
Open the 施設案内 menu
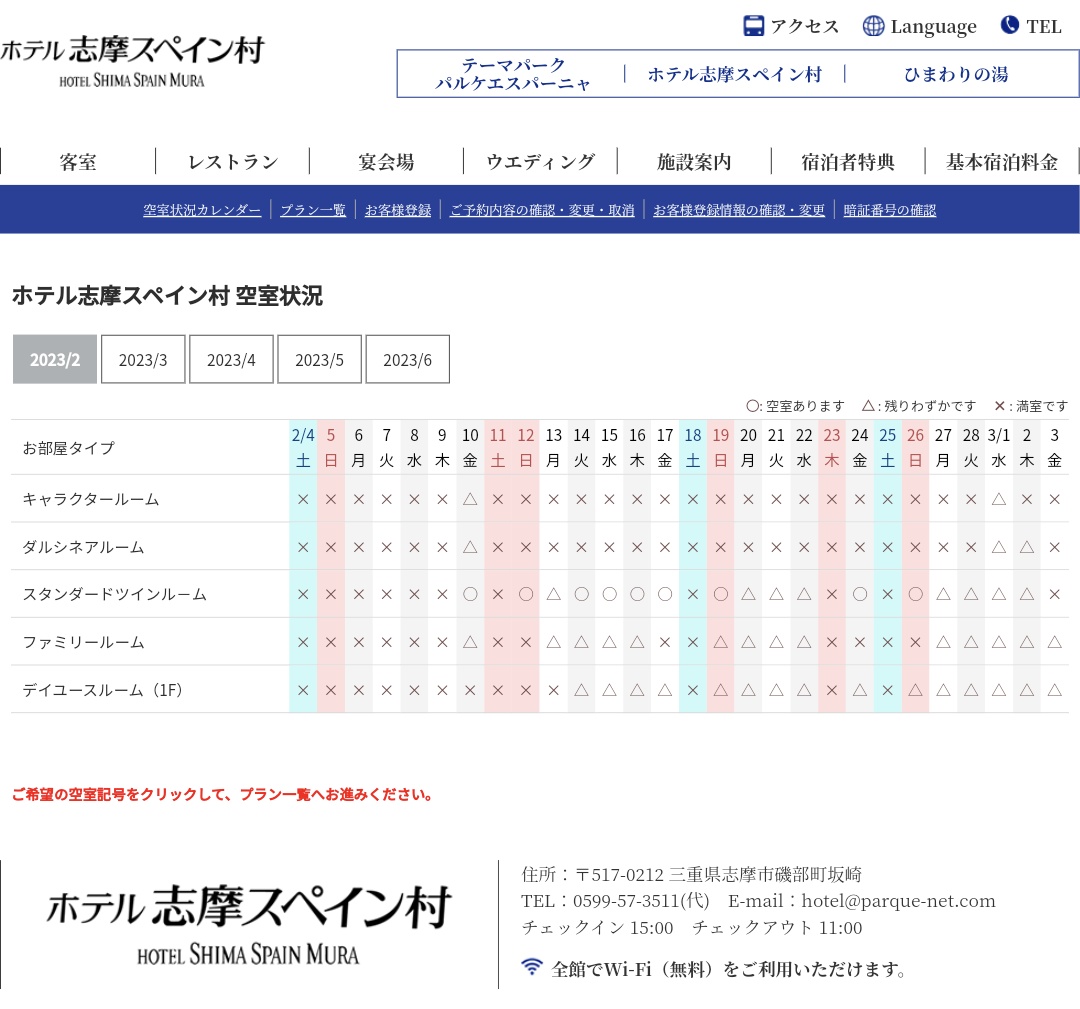pos(694,162)
